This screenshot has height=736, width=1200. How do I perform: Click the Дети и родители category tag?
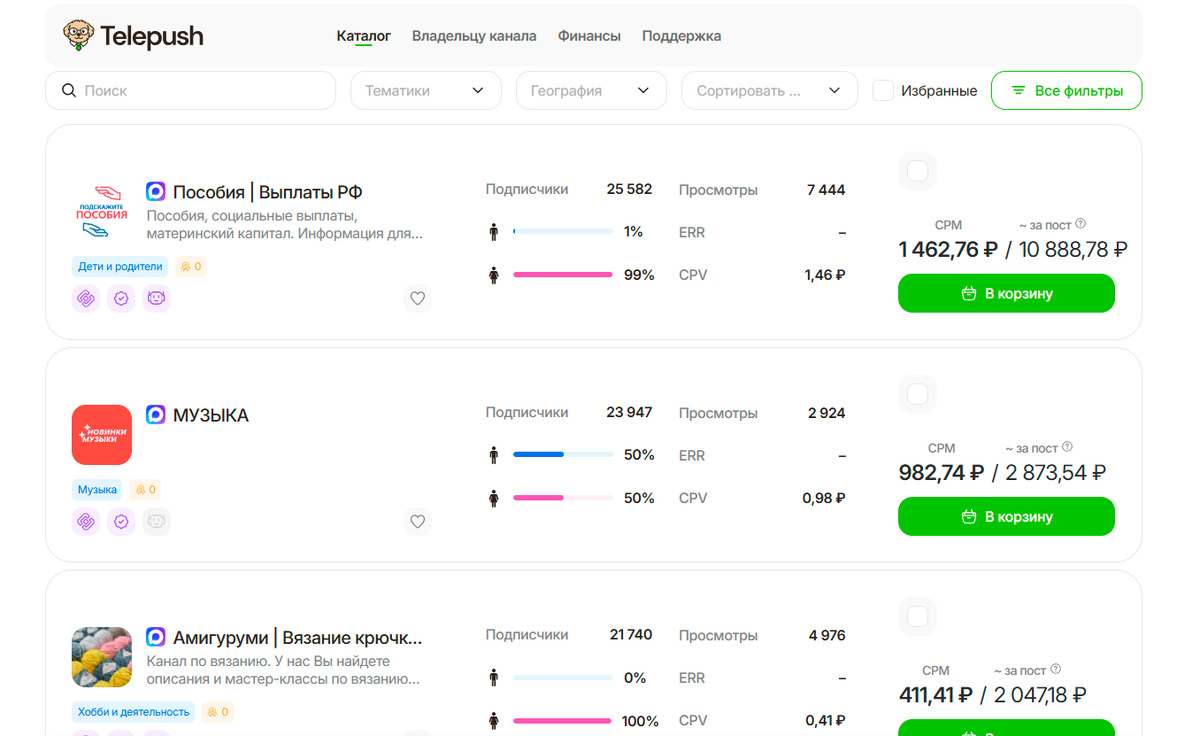point(120,267)
